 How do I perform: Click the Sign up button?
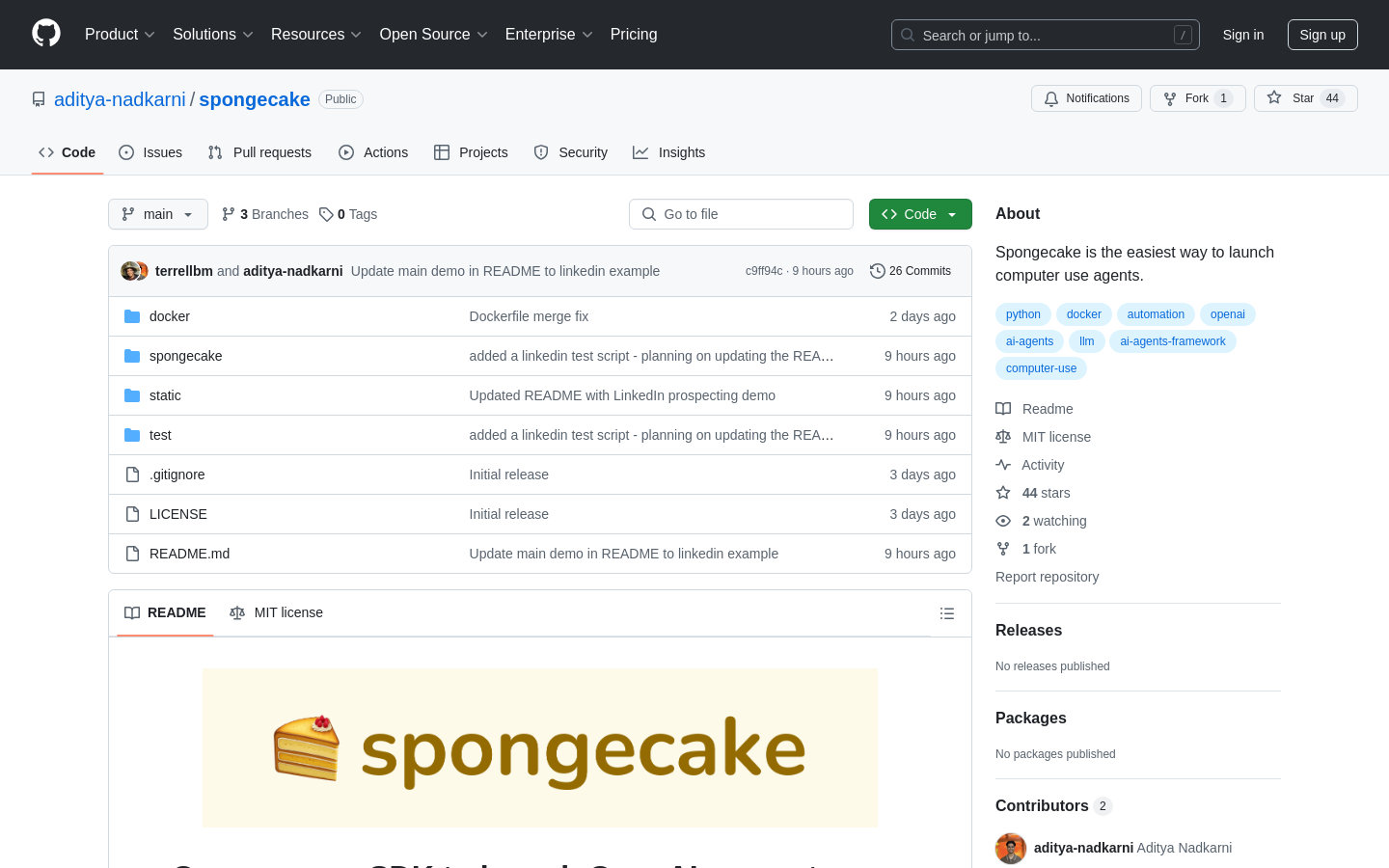click(1322, 35)
